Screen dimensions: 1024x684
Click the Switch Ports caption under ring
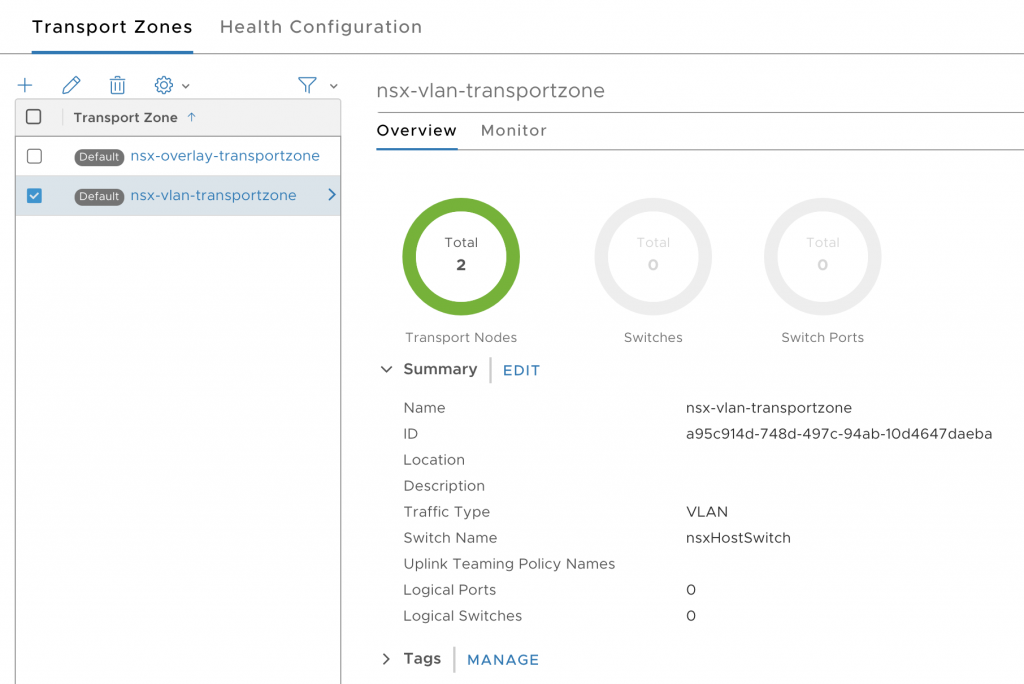tap(823, 338)
